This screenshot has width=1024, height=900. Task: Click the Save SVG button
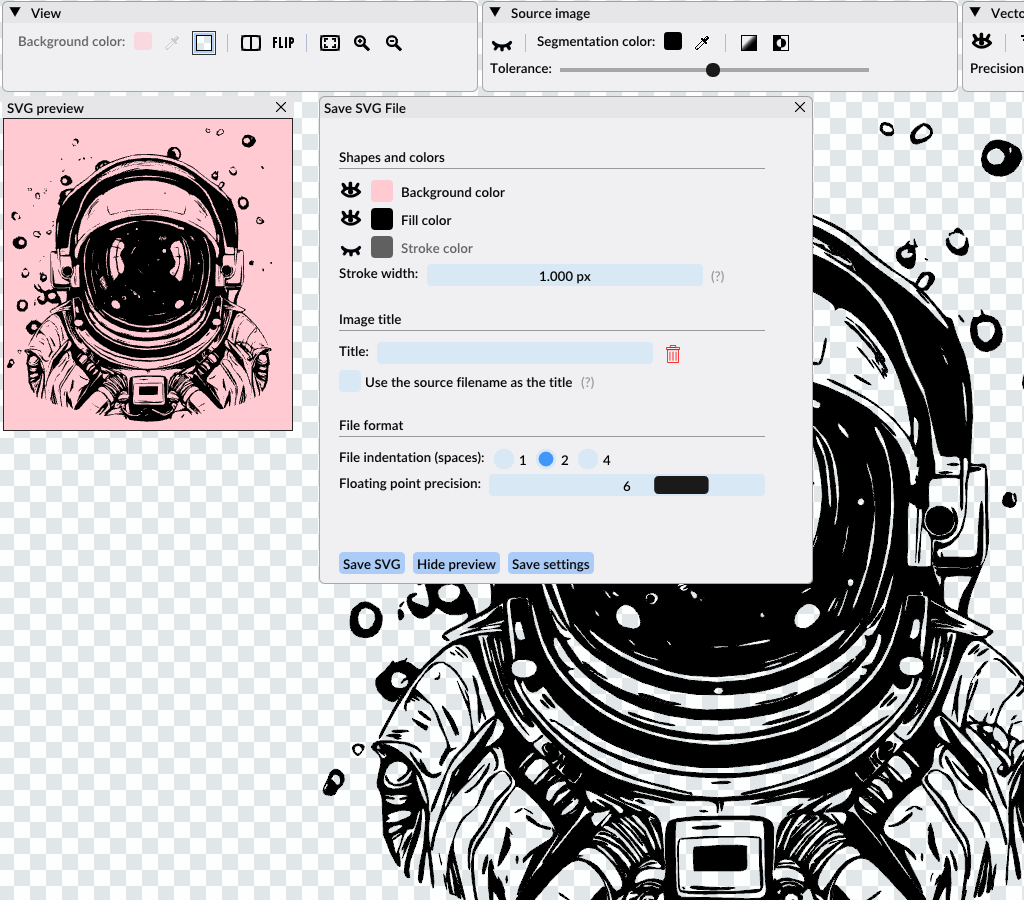[371, 564]
